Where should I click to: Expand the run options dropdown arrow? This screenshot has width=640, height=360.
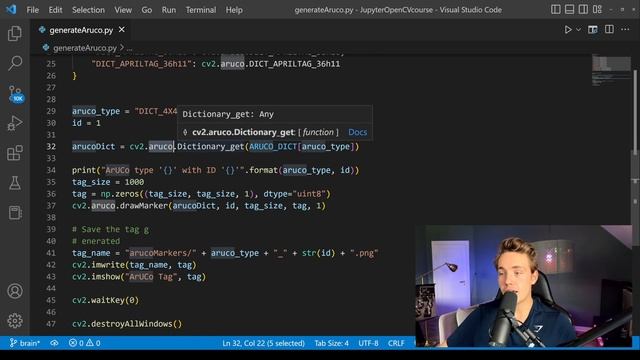click(578, 30)
